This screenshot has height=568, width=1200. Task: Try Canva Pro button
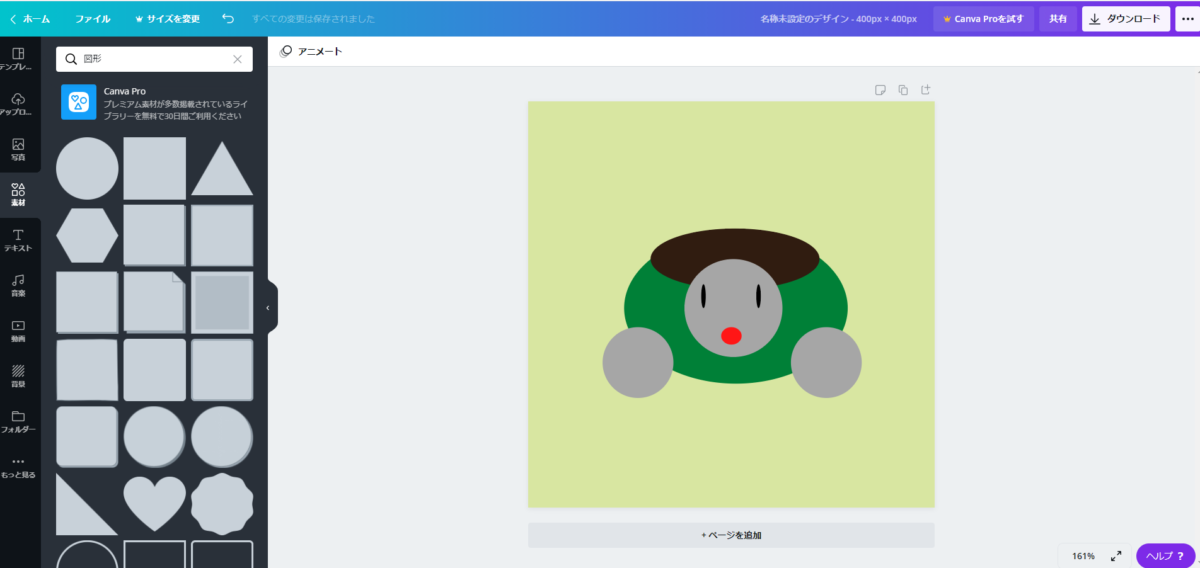[x=984, y=18]
